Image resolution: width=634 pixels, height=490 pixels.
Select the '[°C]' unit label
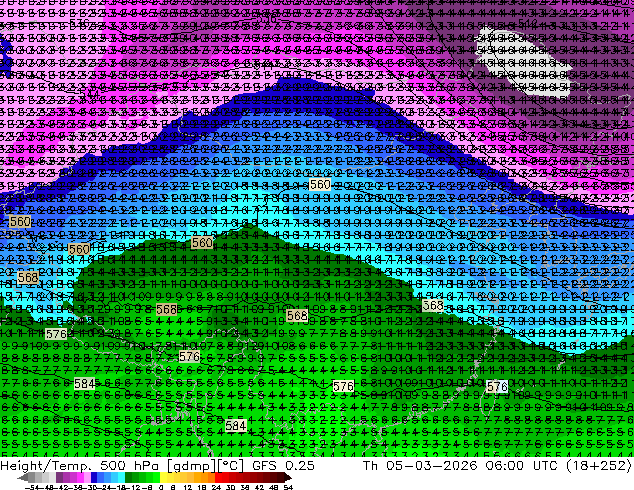pyautogui.click(x=232, y=466)
